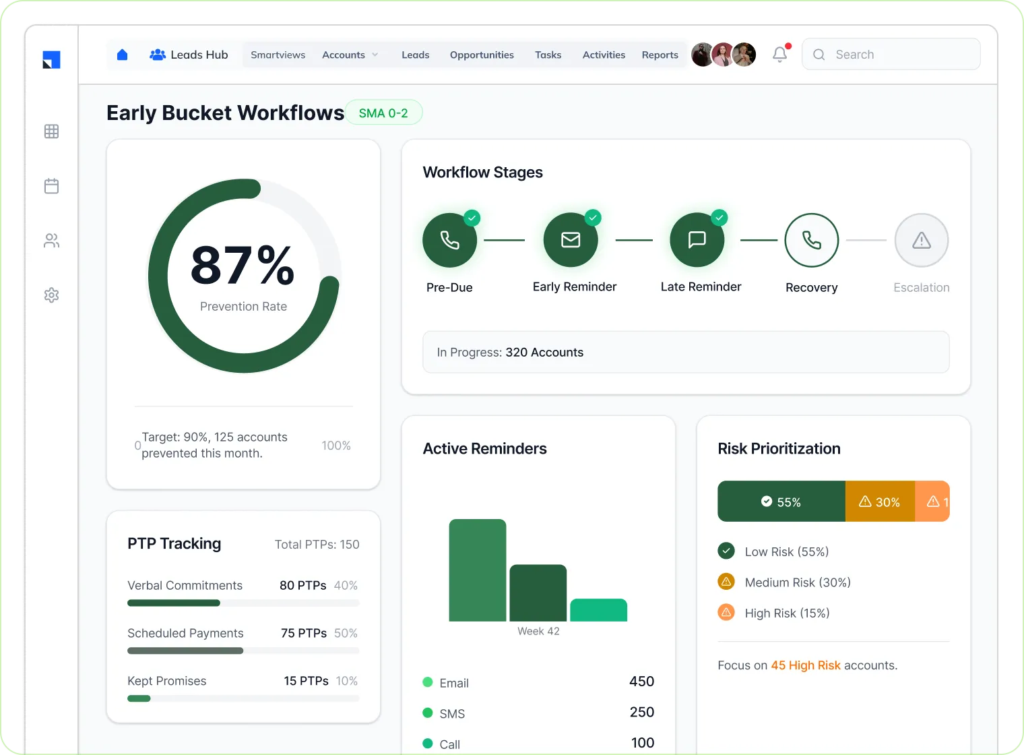Click the Call legend dot
The height and width of the screenshot is (755, 1024).
pos(428,743)
